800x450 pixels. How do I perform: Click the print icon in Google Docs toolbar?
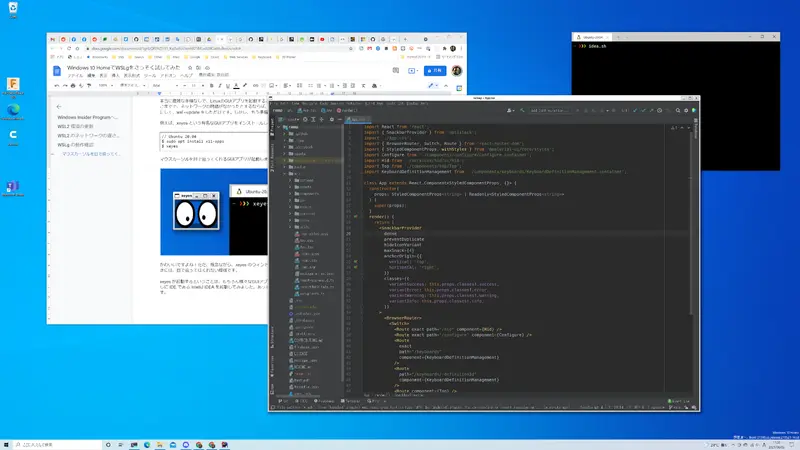pos(73,86)
